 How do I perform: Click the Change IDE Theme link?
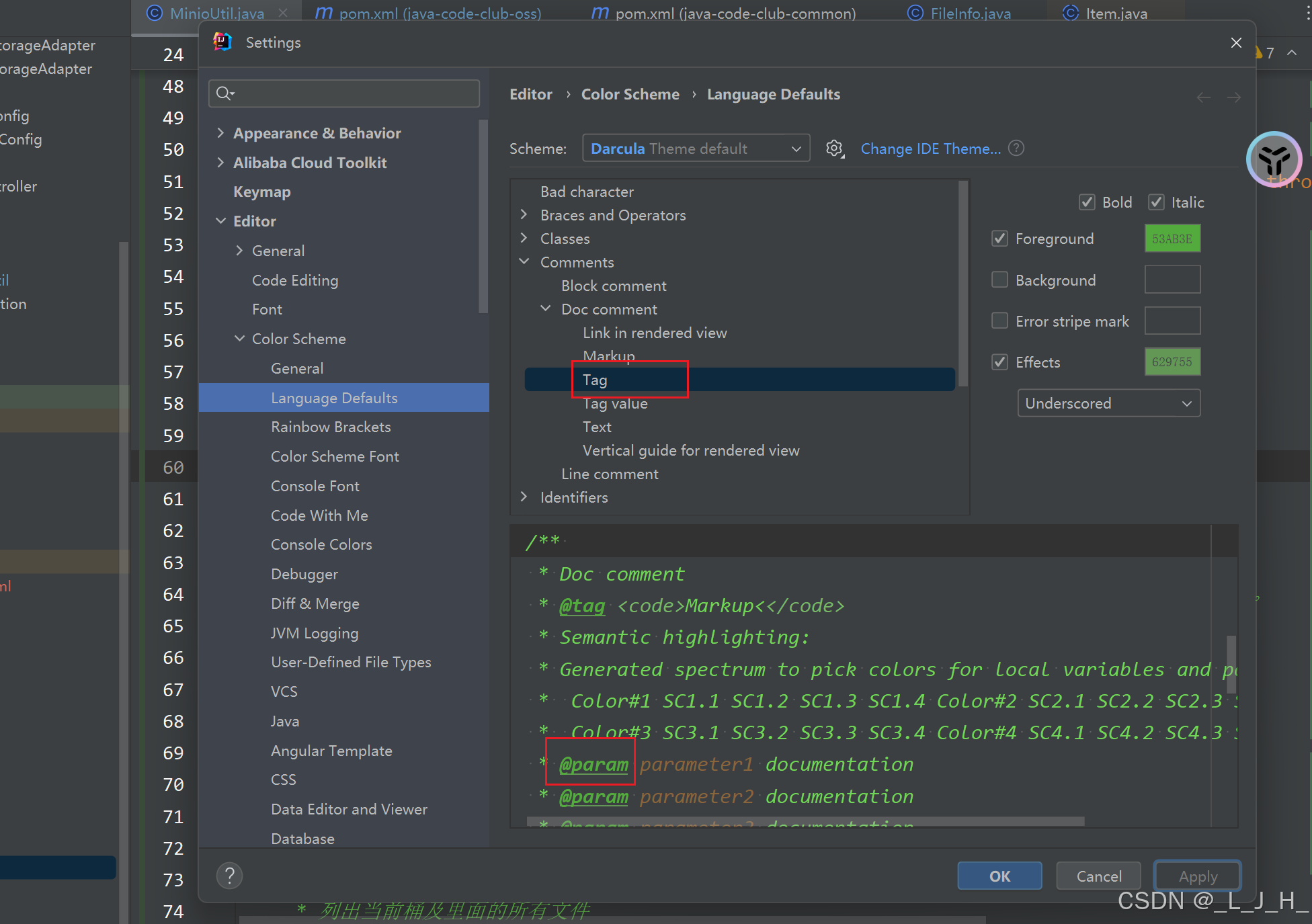pos(930,149)
